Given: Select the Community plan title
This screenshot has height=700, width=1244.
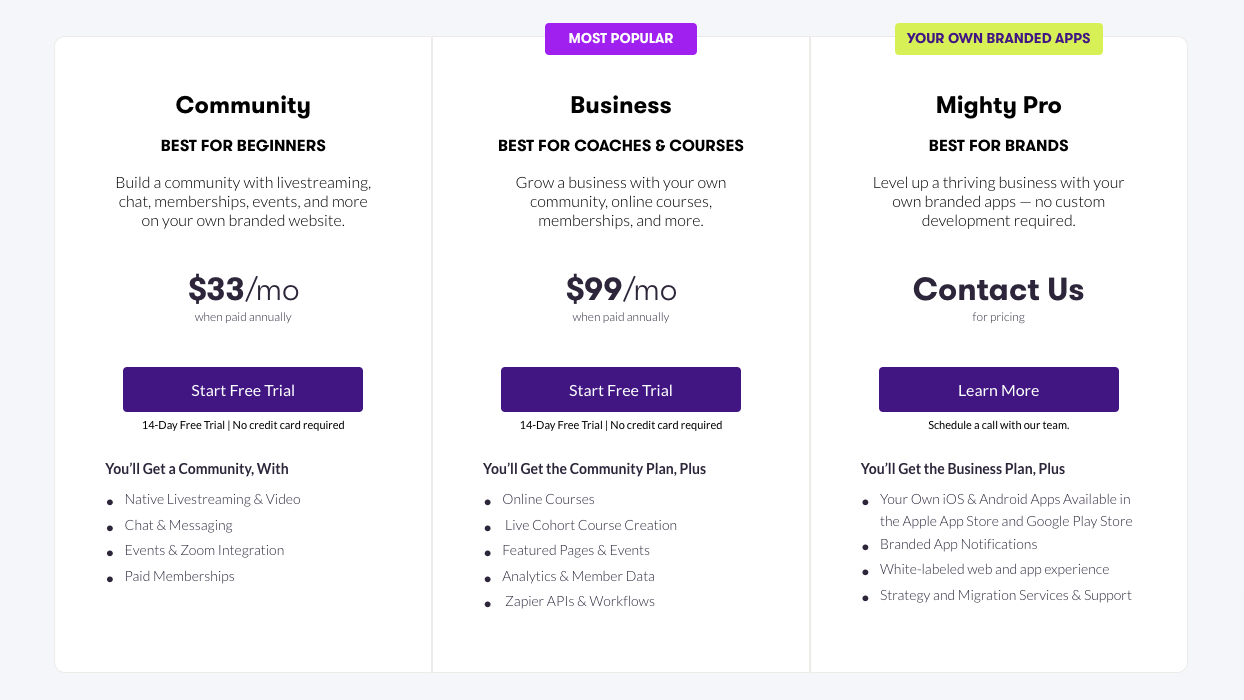Looking at the screenshot, I should pyautogui.click(x=242, y=105).
